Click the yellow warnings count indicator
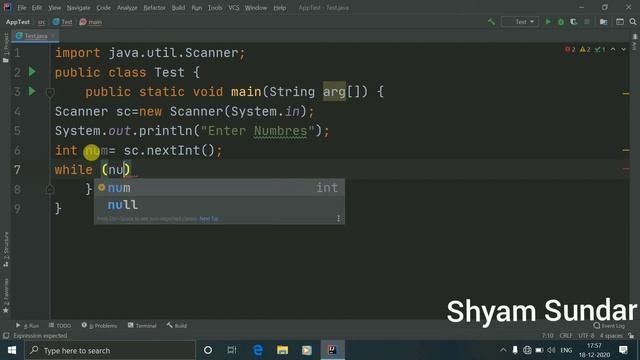Screen dimensions: 640x360 (x=585, y=49)
